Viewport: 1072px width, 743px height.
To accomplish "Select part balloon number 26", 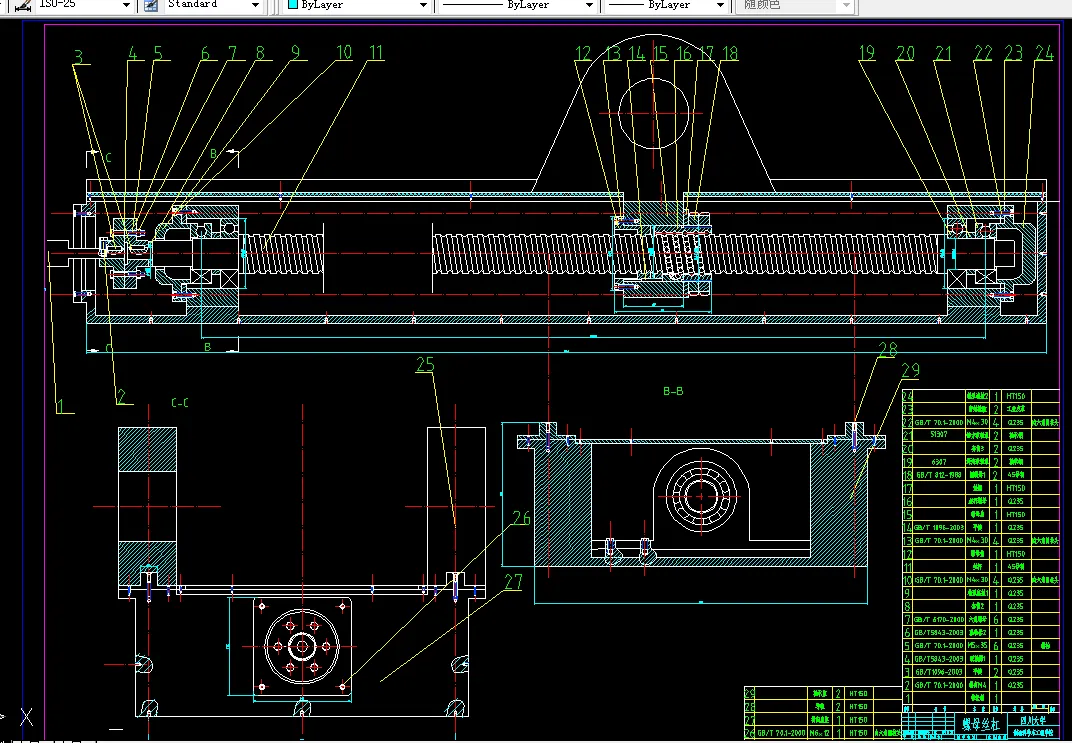I will click(521, 518).
